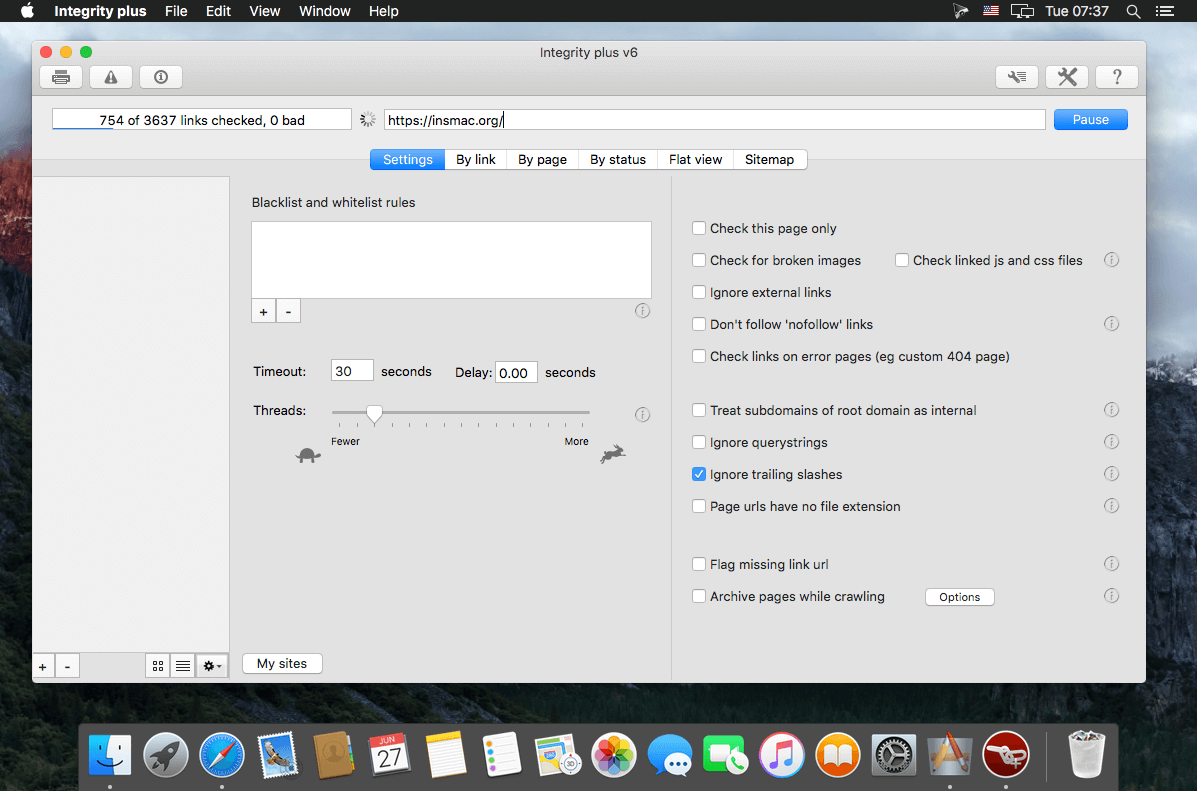The image size is (1197, 791).
Task: Open archive Options button
Action: [960, 596]
